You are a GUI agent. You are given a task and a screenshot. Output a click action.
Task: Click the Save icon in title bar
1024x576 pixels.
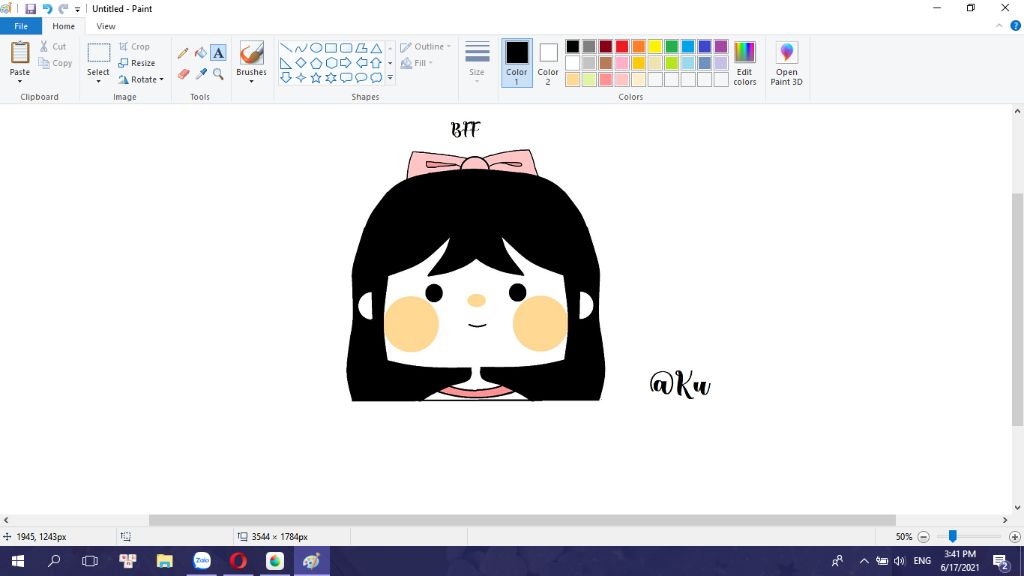tap(30, 9)
